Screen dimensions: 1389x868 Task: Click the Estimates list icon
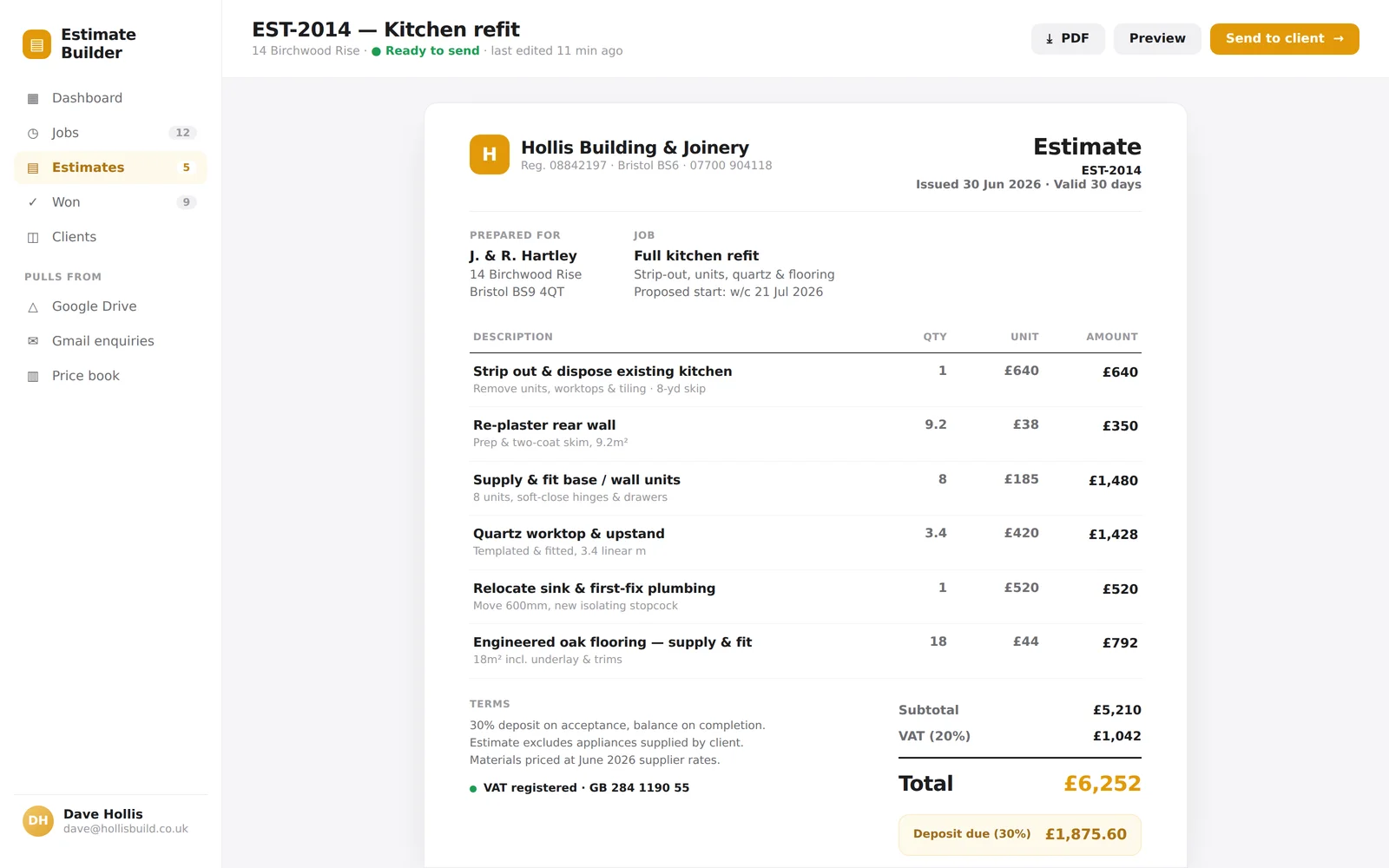point(33,168)
